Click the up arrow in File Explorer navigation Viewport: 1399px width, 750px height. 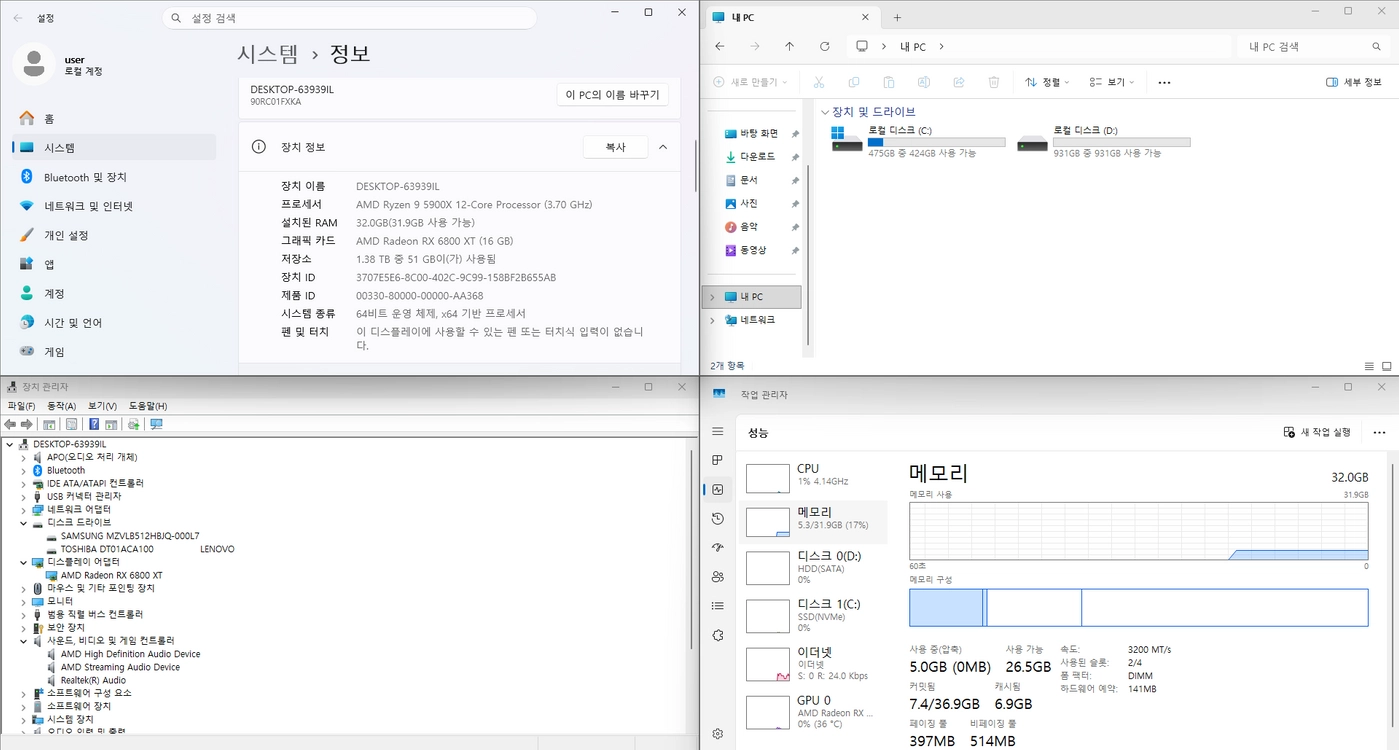(789, 46)
